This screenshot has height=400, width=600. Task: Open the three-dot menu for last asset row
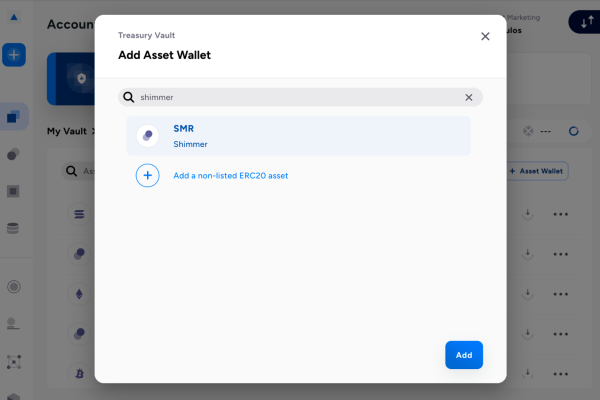point(560,374)
